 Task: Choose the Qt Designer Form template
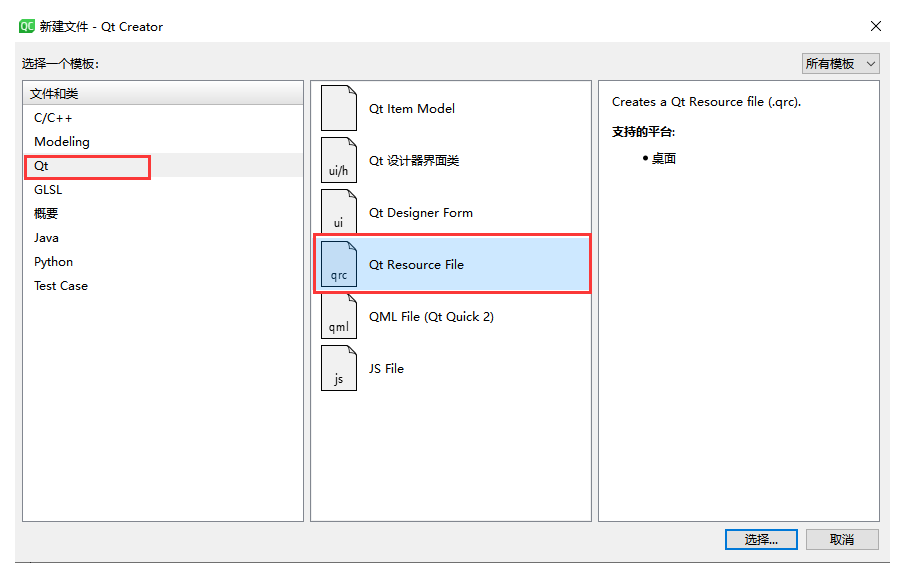point(451,212)
